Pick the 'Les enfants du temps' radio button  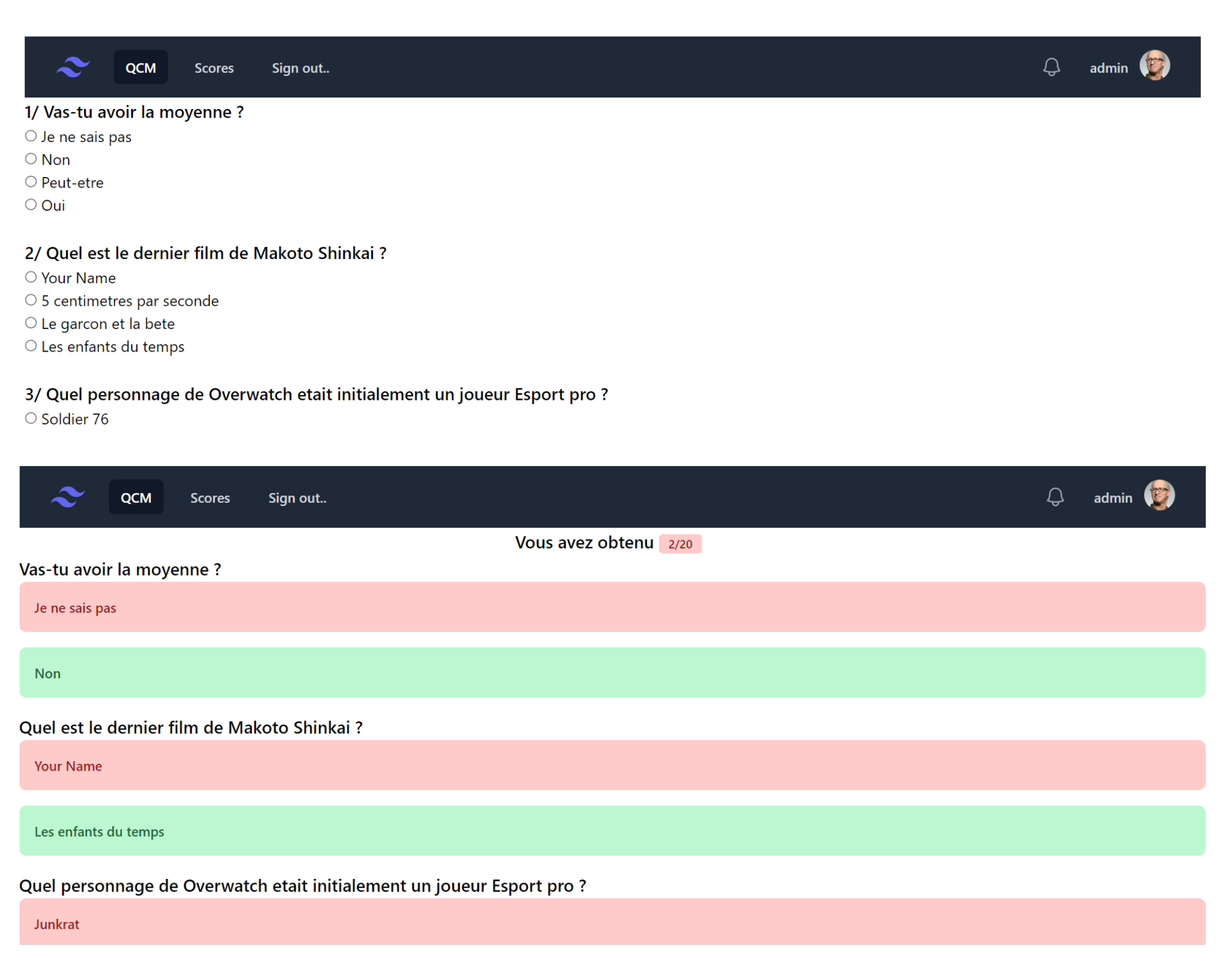(x=31, y=345)
